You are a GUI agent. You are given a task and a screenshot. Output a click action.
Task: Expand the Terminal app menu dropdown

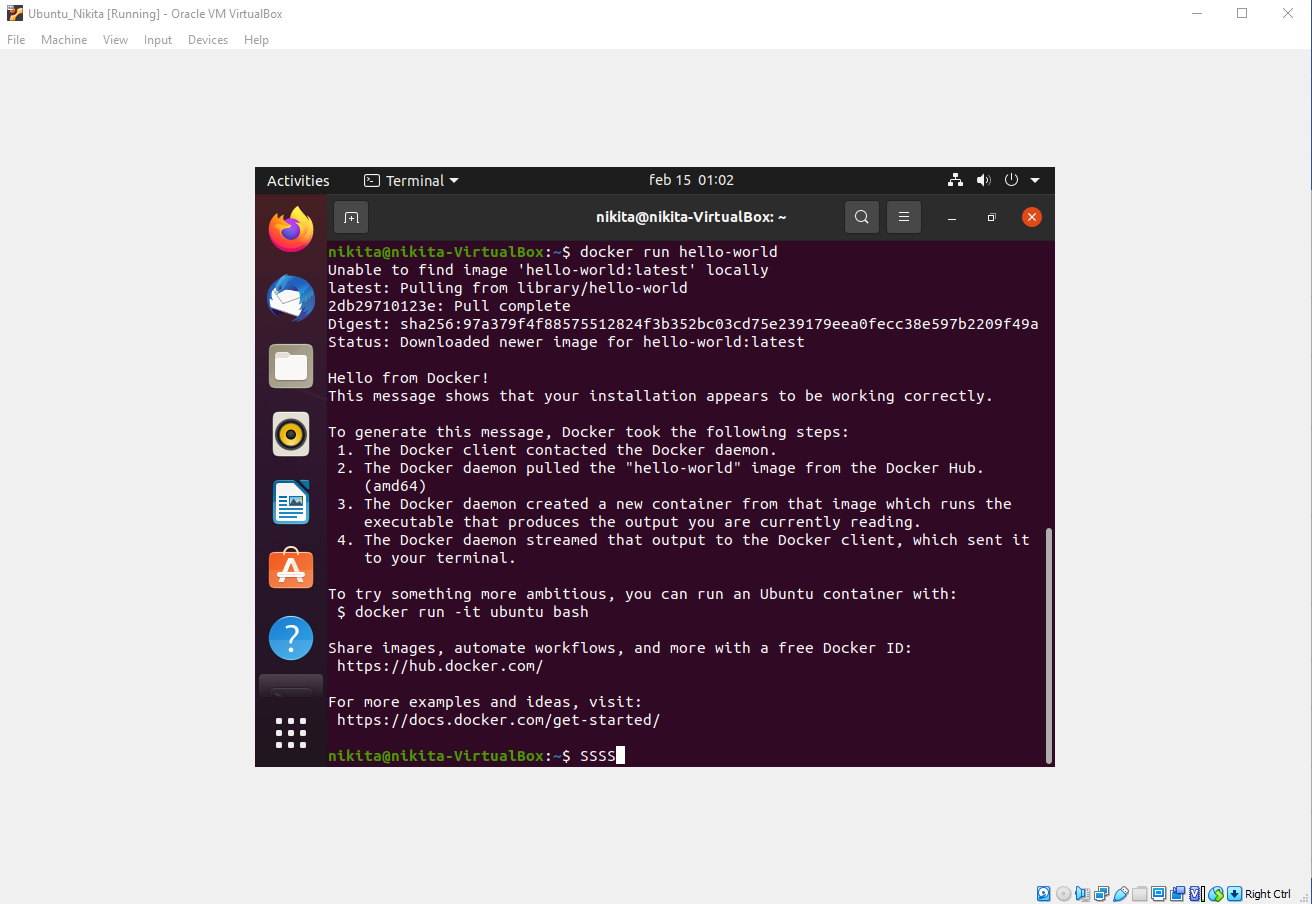pos(411,180)
